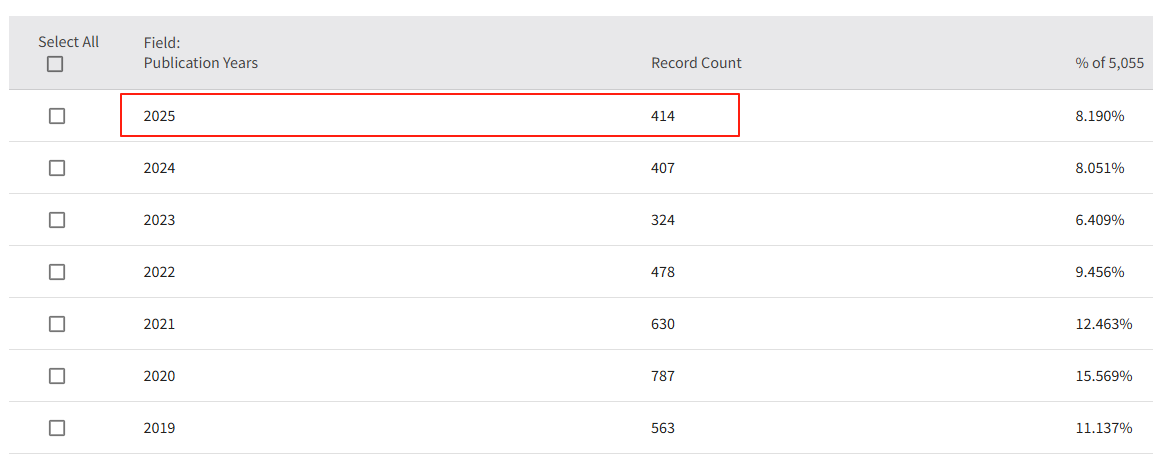Click the Publication Years column header

tap(200, 63)
